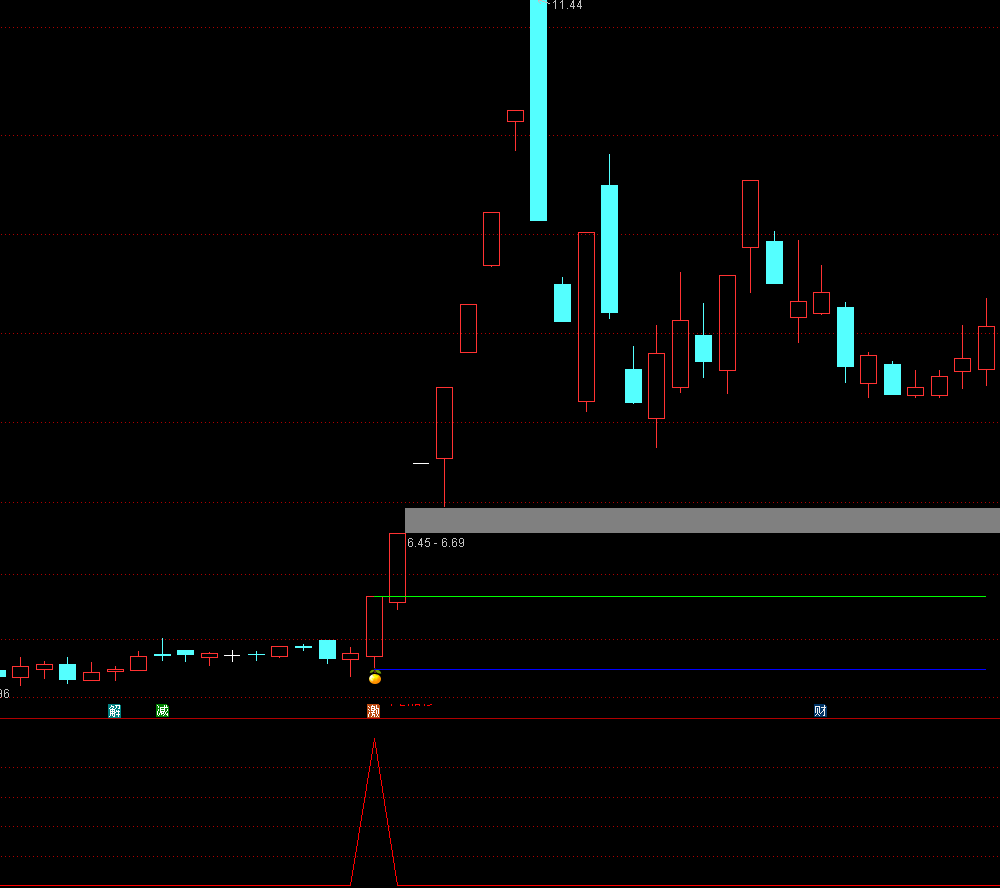
Task: Click the gold ball signal icon
Action: click(375, 678)
